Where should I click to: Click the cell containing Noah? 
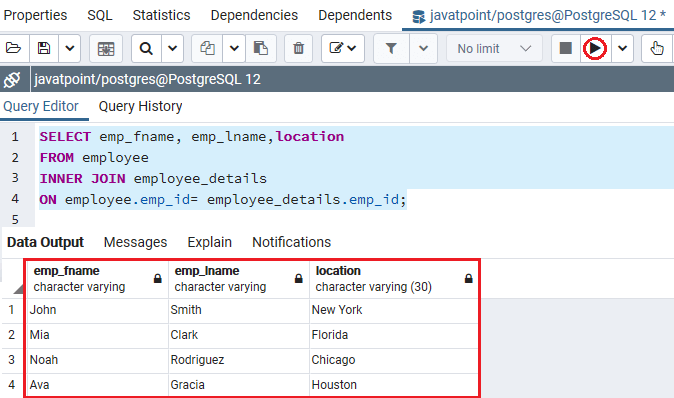click(x=97, y=360)
